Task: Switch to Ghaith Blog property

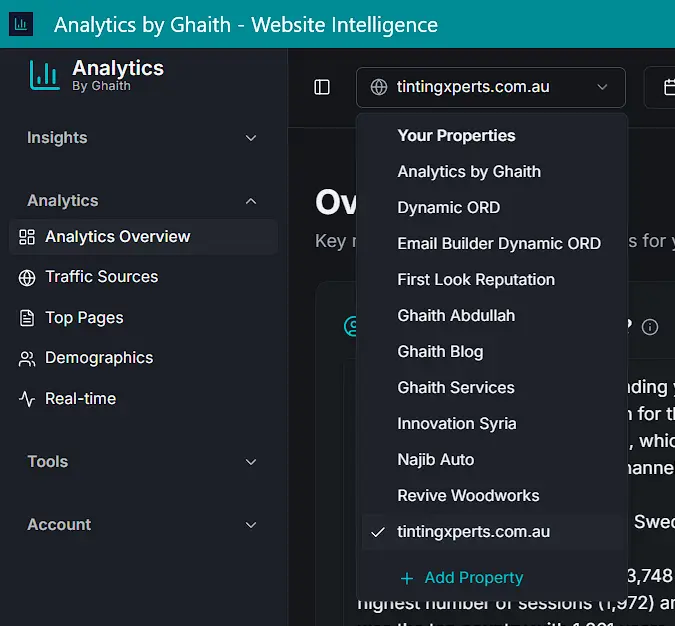Action: [440, 352]
